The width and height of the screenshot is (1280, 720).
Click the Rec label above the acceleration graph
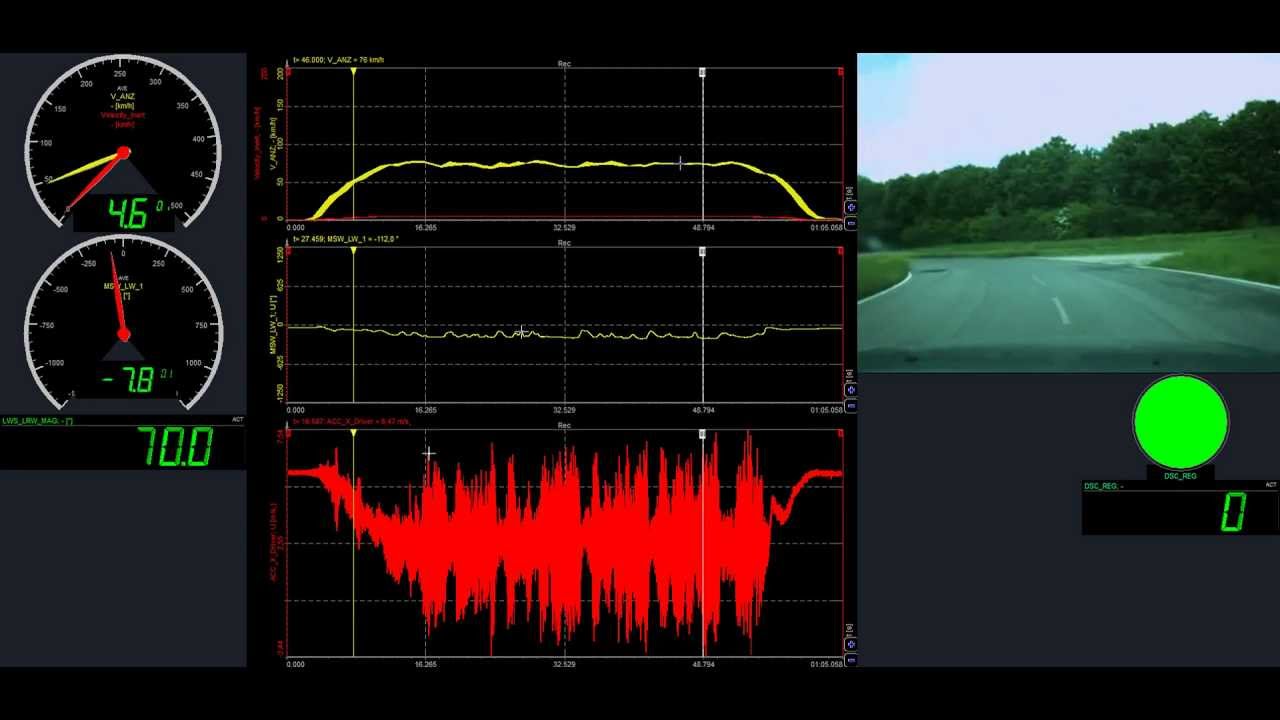coord(564,425)
